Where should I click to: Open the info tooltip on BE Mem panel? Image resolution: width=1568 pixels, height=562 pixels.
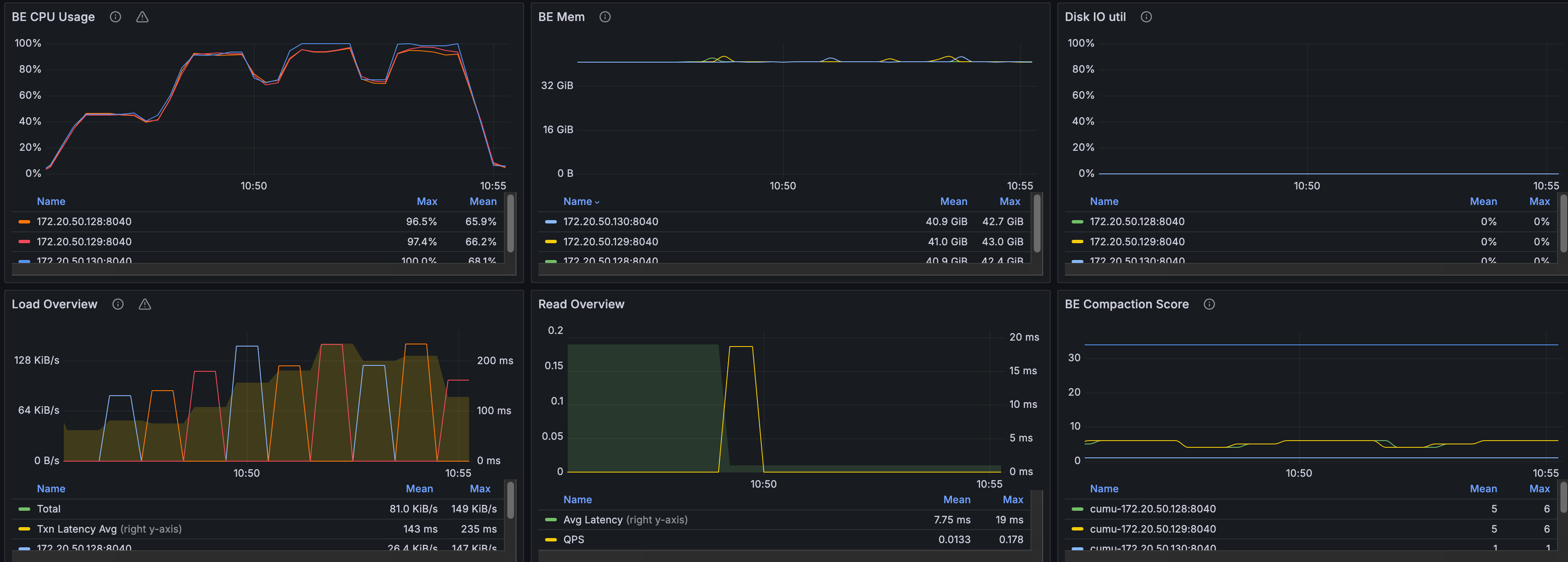(x=604, y=16)
